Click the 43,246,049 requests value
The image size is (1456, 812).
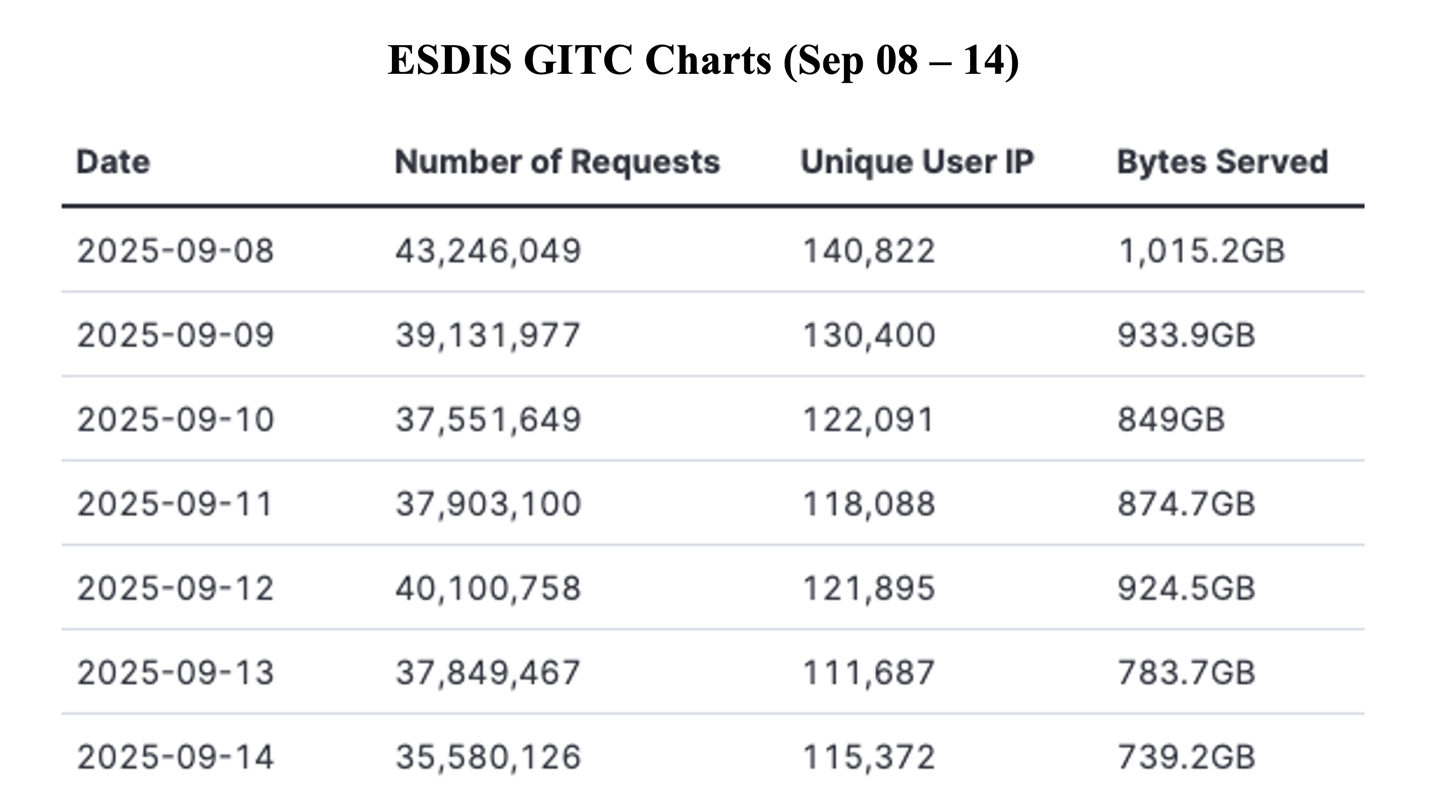tap(488, 251)
